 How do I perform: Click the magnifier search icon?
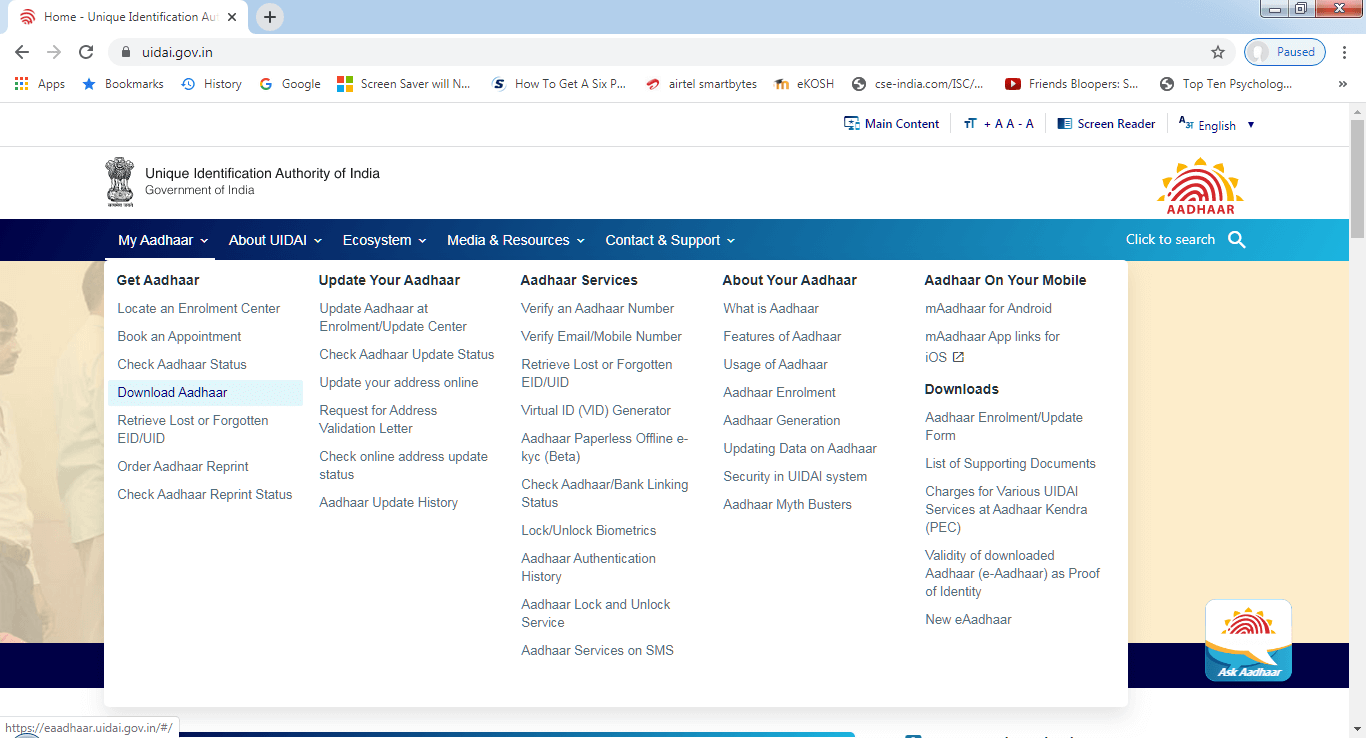pyautogui.click(x=1237, y=240)
